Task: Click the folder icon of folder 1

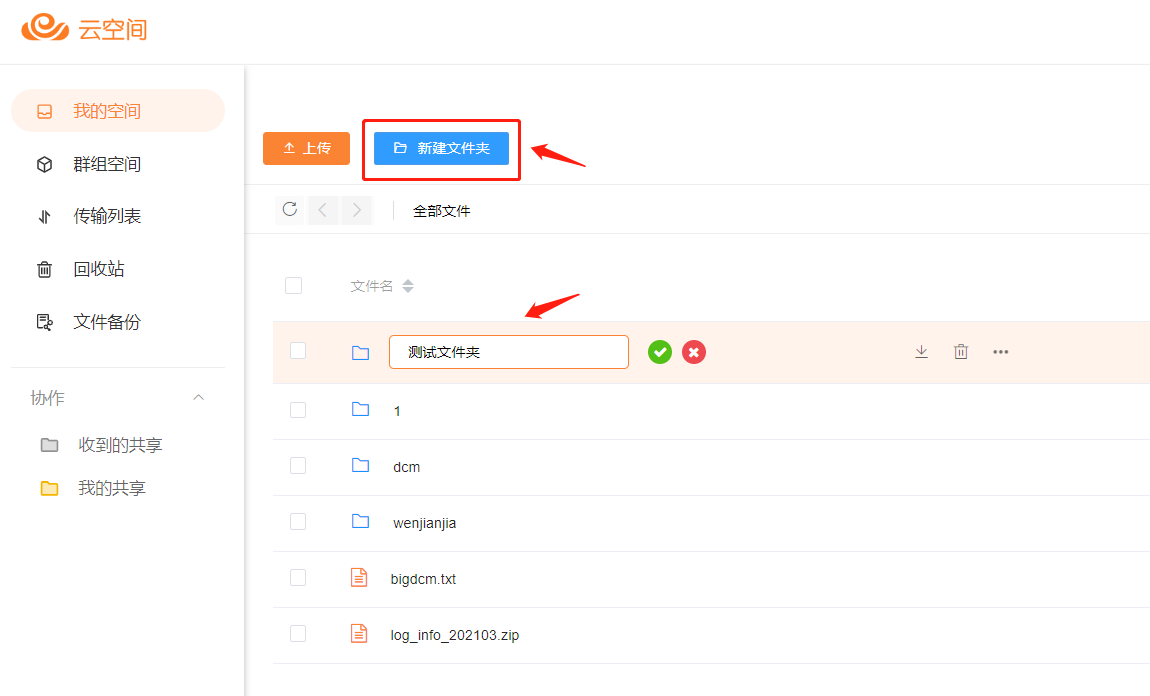Action: (x=360, y=409)
